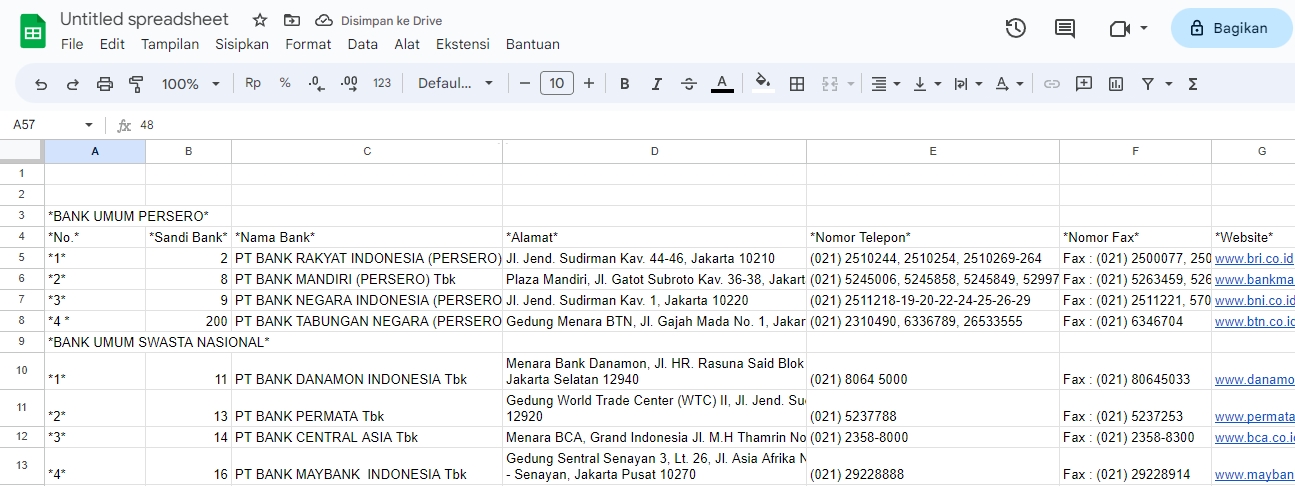
Task: Click the formula bar containing 48
Action: point(715,125)
